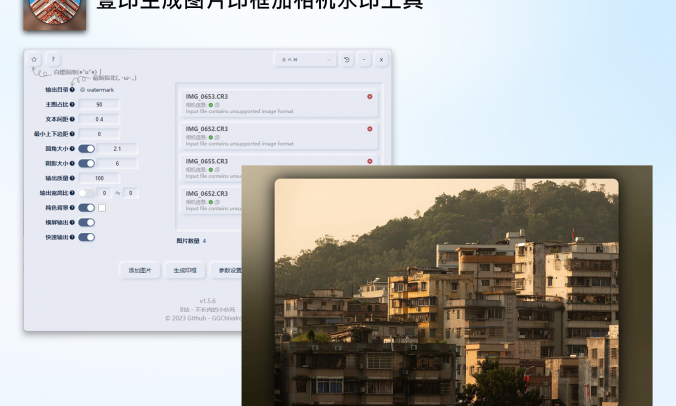Click the star icon in the app window

[x=34, y=59]
